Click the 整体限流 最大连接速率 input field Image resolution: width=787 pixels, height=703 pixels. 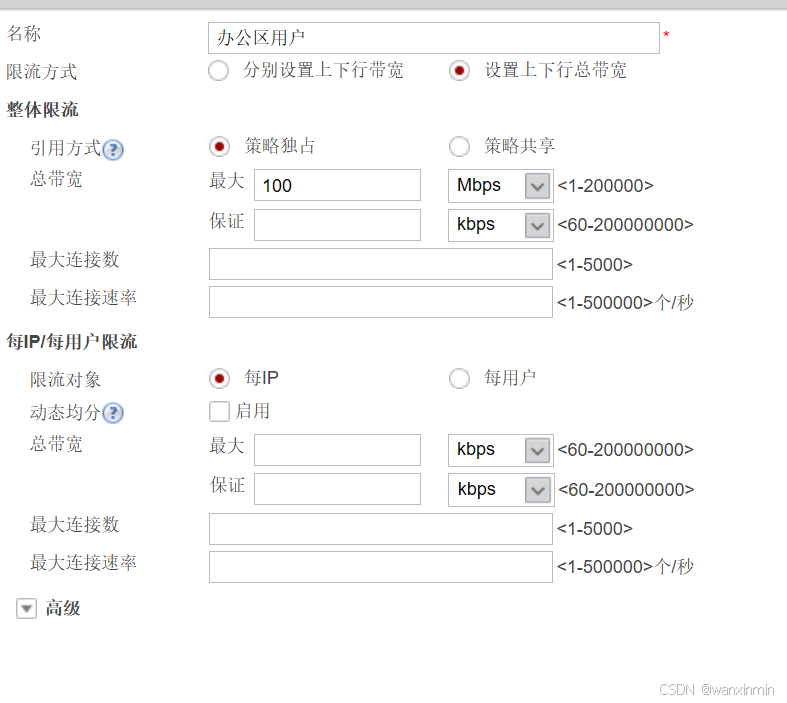380,302
